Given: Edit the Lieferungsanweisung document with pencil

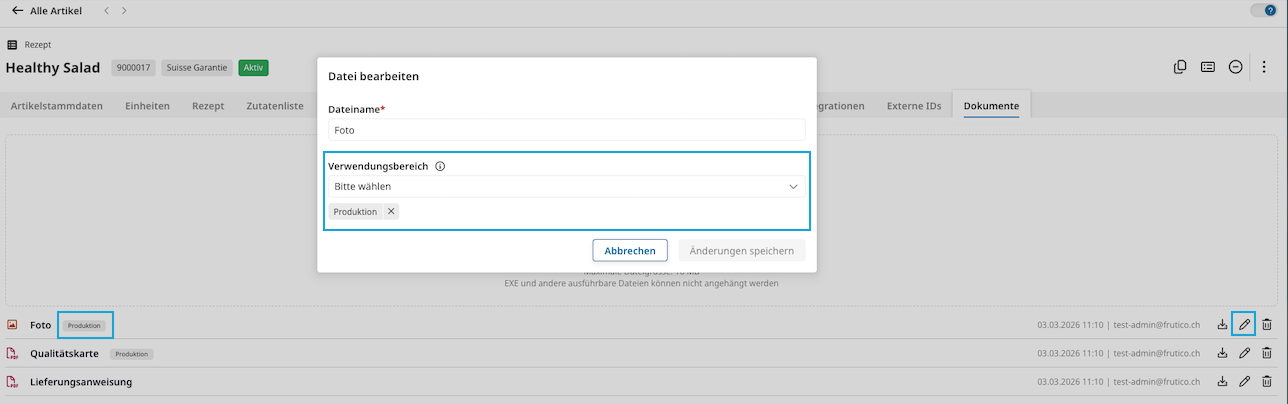Looking at the screenshot, I should tap(1244, 381).
